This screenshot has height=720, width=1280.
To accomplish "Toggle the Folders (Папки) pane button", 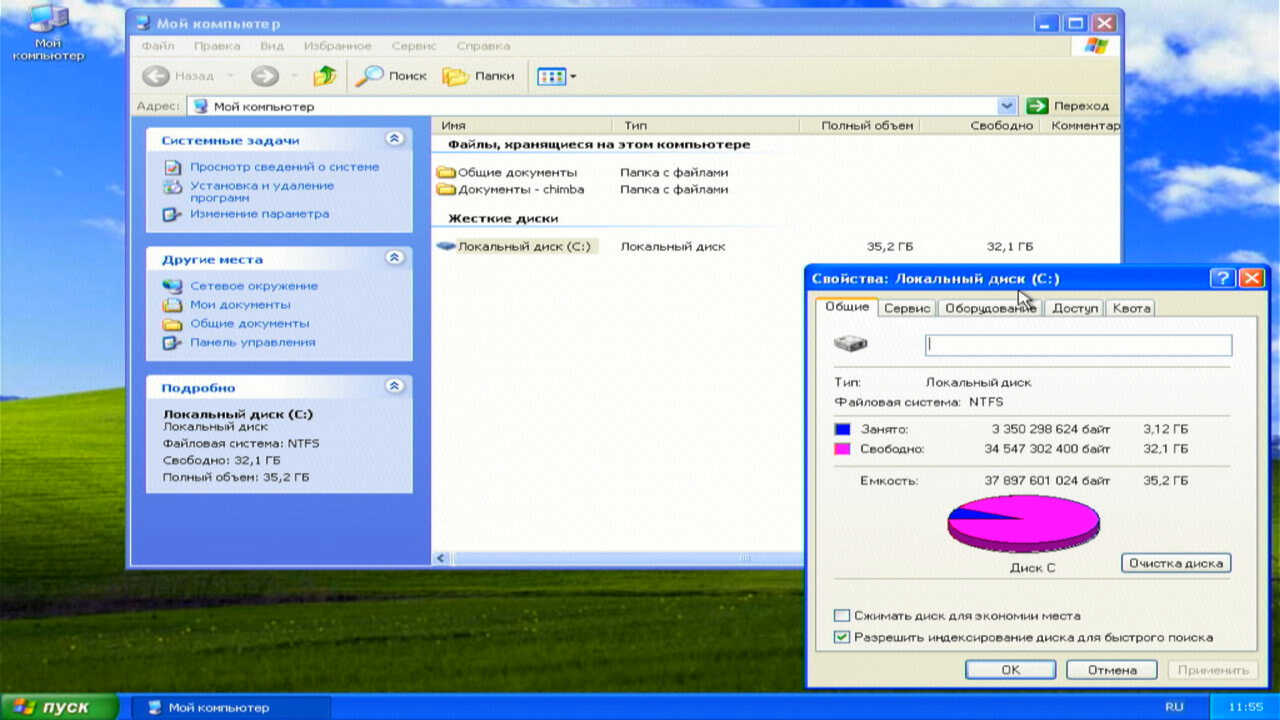I will (478, 76).
